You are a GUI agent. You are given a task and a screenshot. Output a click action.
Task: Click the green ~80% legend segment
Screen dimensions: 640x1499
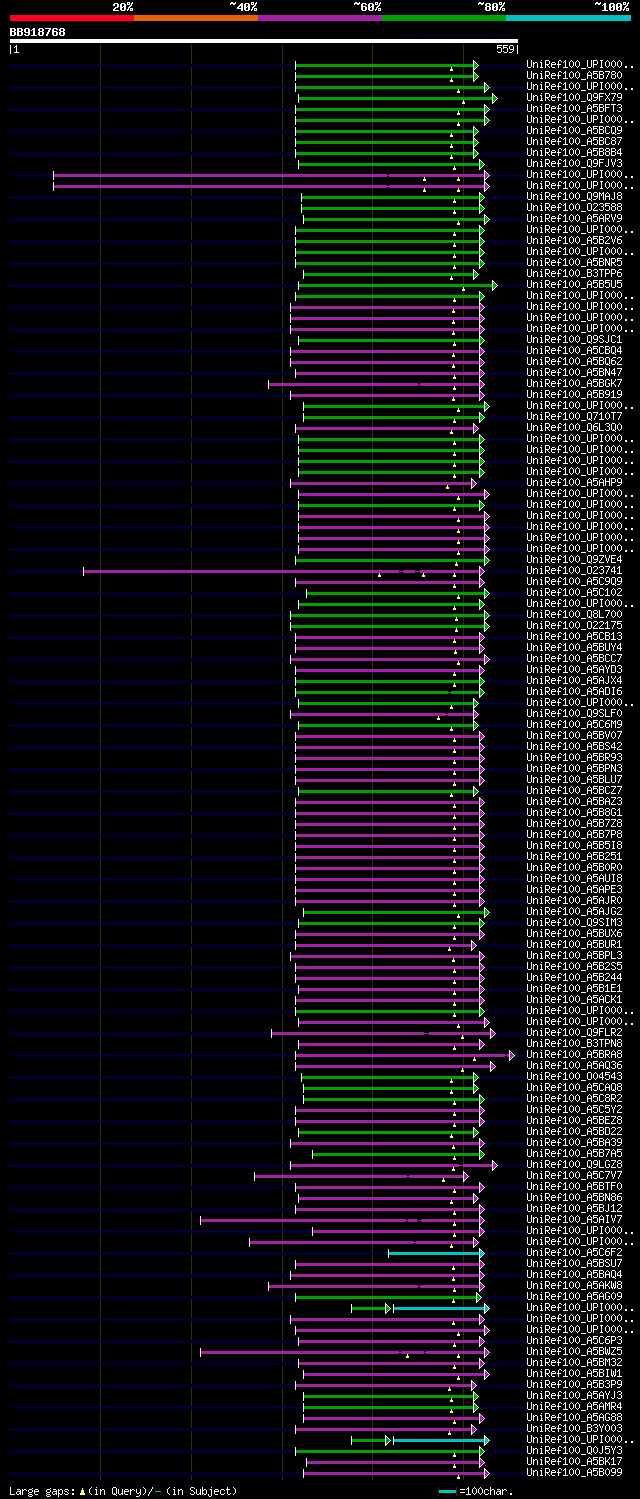point(444,18)
